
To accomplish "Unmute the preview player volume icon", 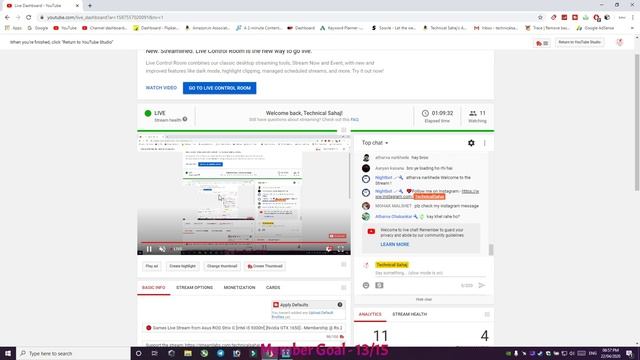I will [162, 249].
